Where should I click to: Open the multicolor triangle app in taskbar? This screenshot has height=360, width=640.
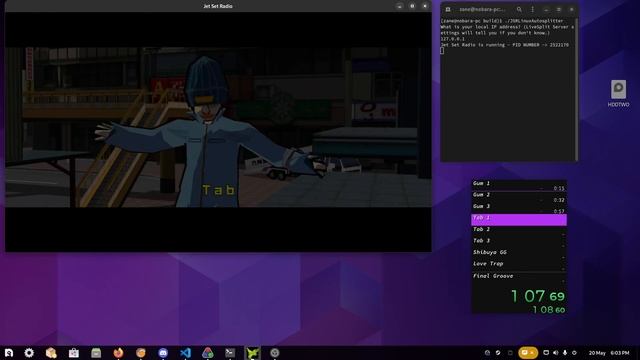[208, 353]
